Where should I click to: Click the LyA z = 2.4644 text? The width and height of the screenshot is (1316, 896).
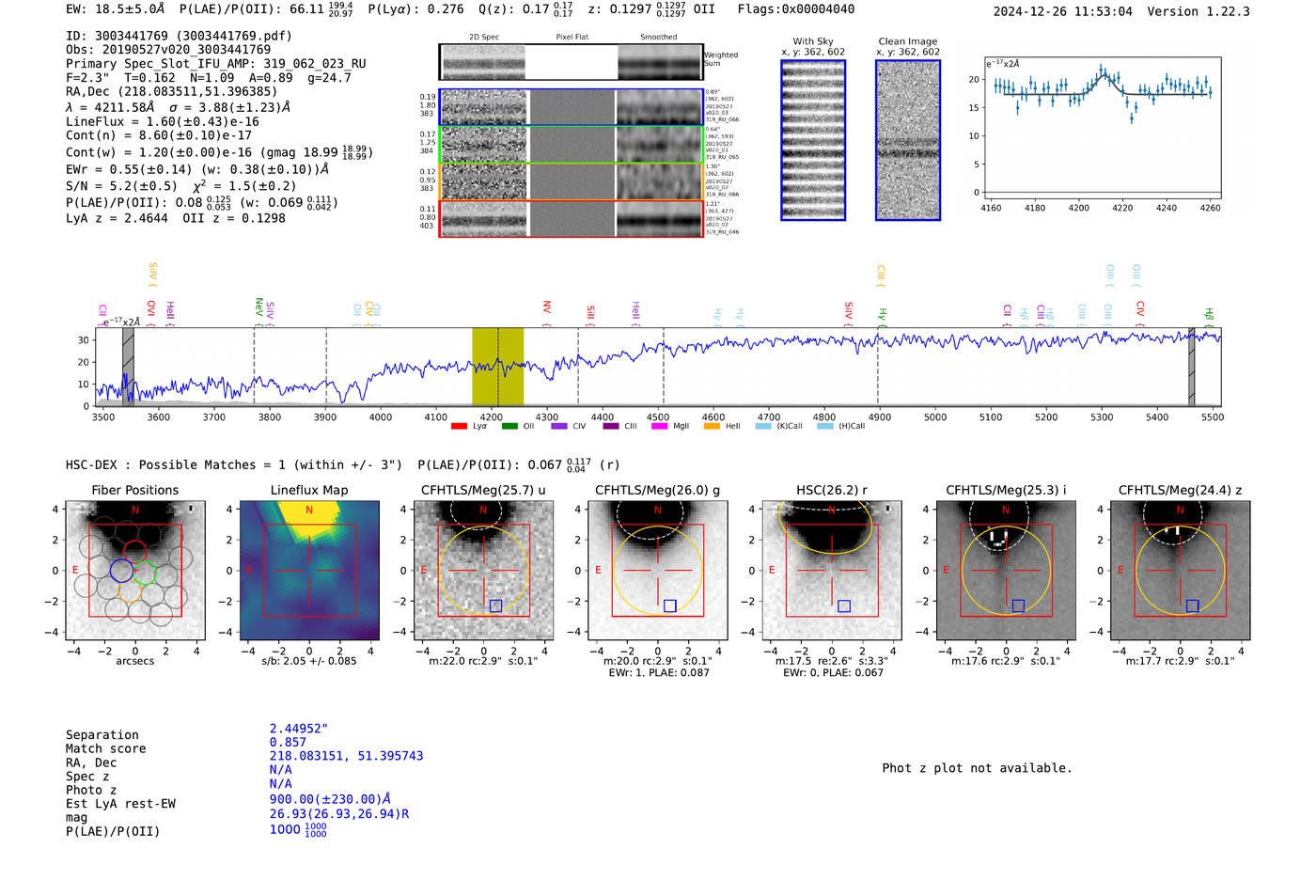(x=117, y=218)
